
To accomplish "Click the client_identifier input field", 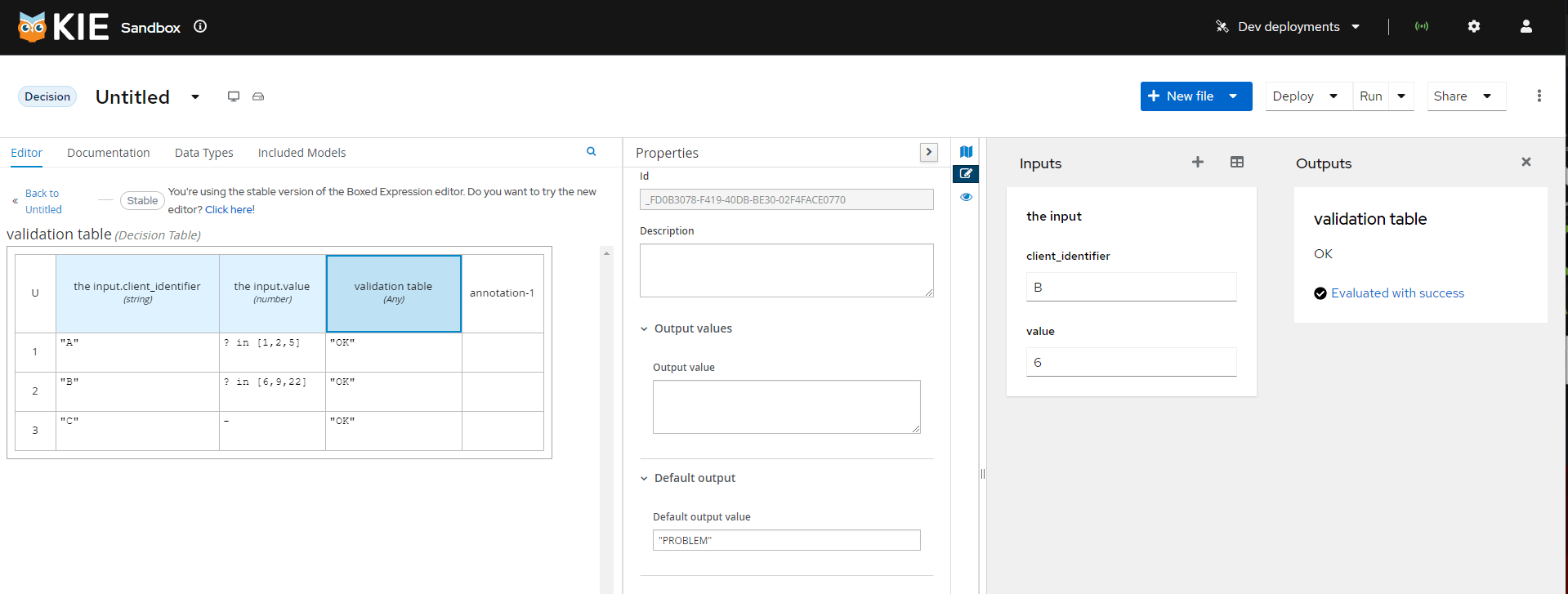I will pos(1132,287).
